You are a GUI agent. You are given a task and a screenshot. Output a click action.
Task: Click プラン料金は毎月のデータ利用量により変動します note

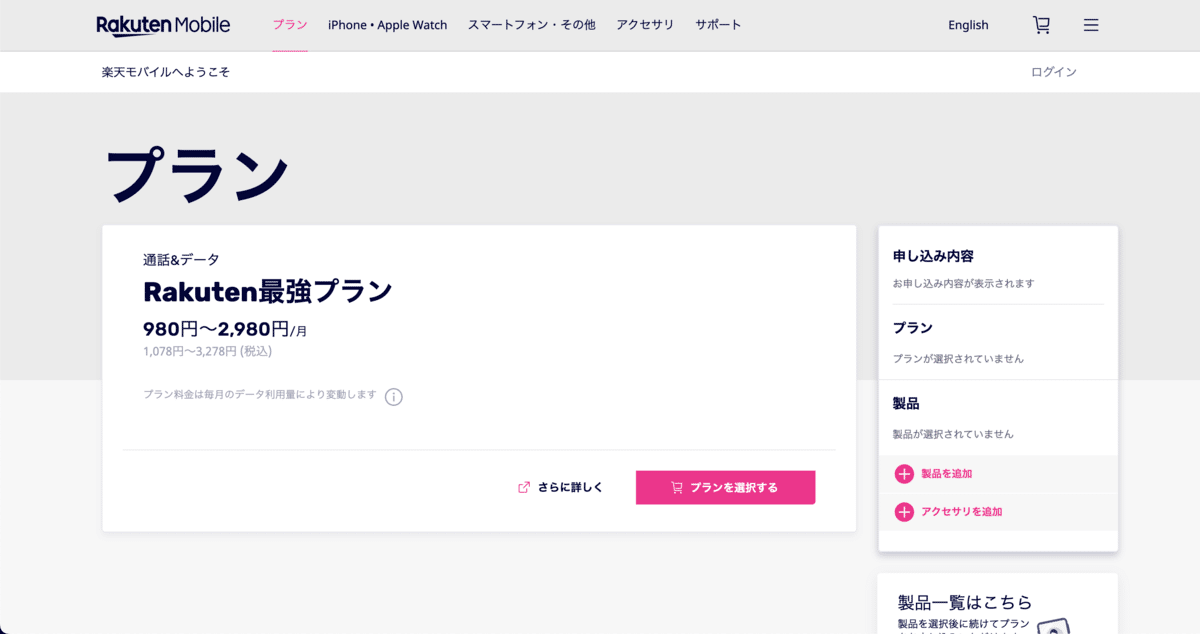[x=260, y=394]
